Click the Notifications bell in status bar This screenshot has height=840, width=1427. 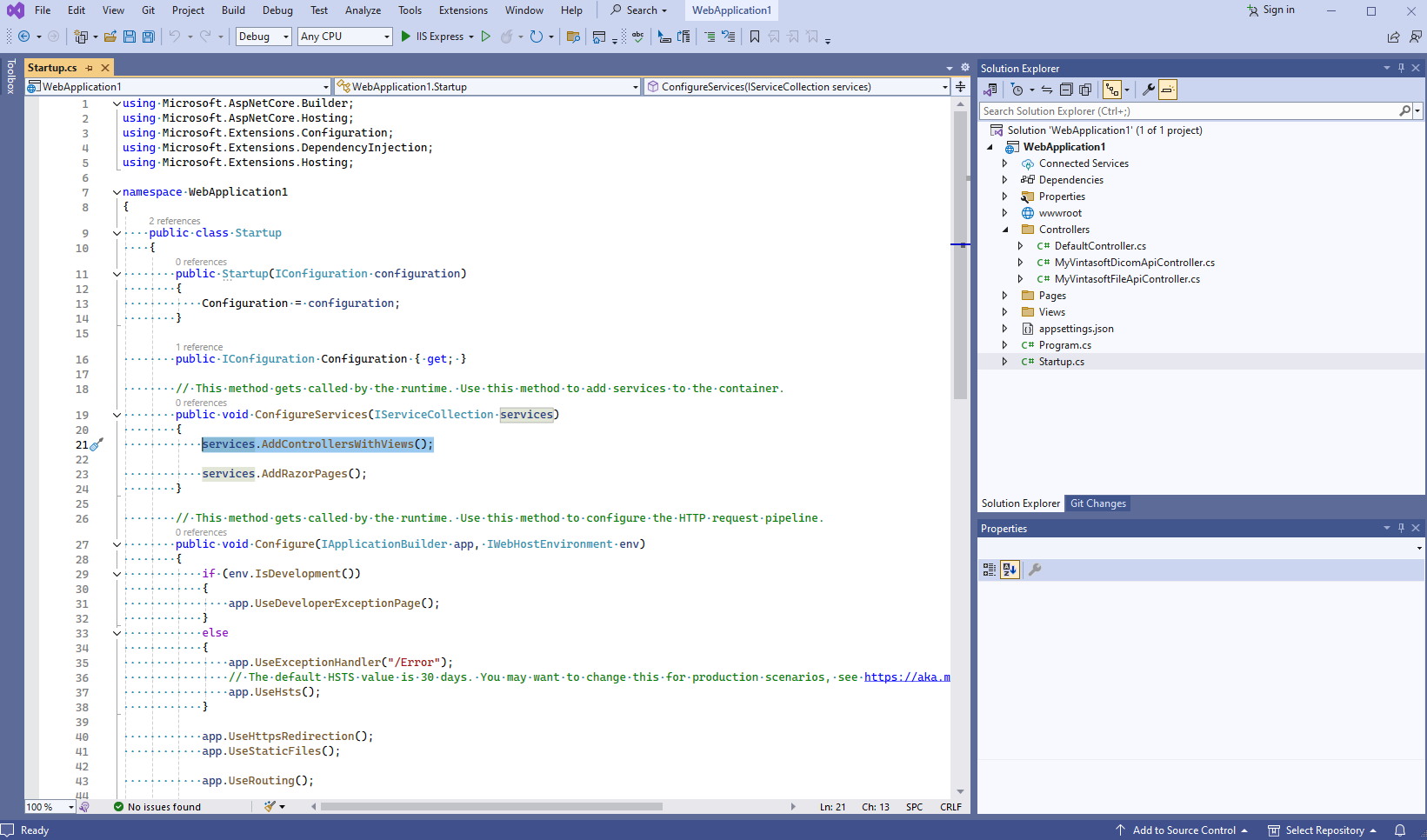(x=1400, y=830)
